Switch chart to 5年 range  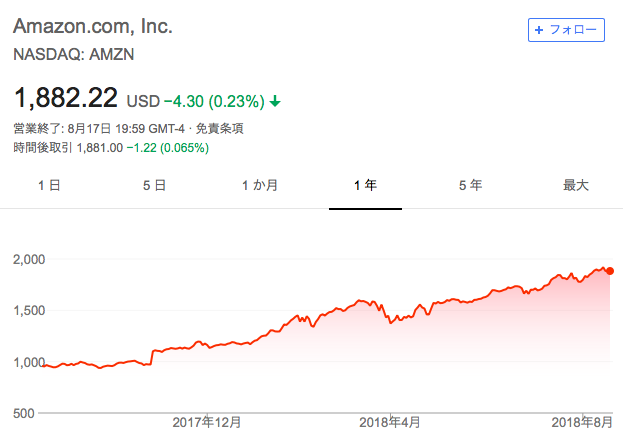[470, 185]
